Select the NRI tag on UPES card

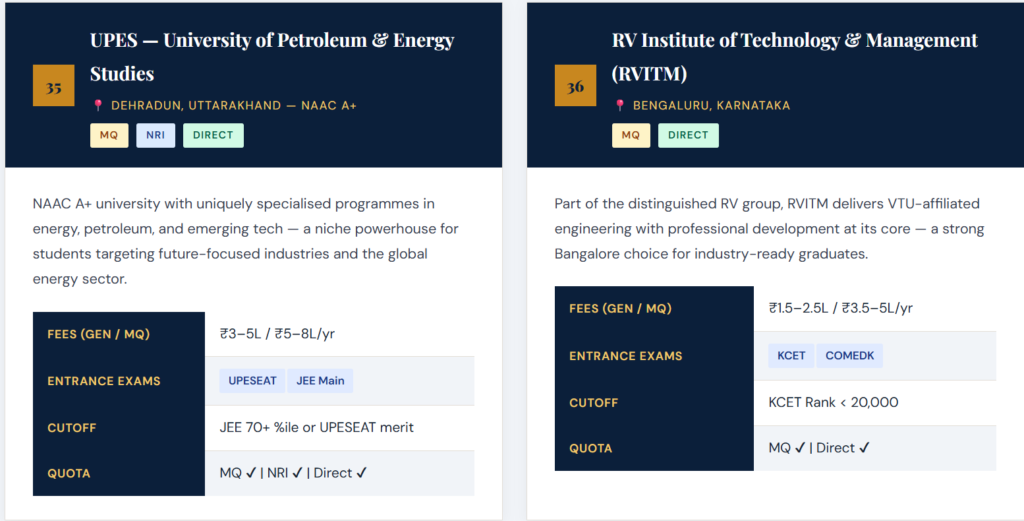click(x=155, y=135)
